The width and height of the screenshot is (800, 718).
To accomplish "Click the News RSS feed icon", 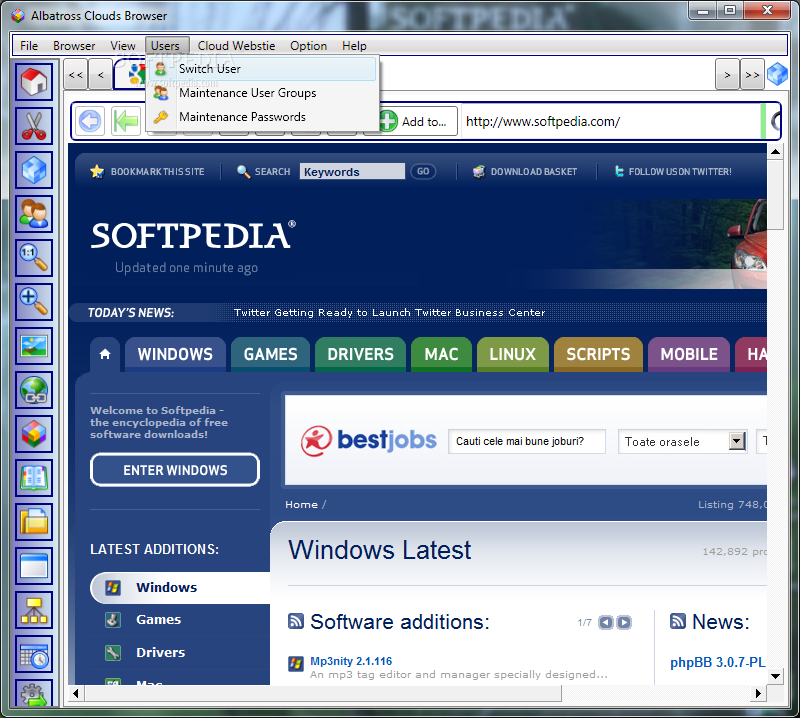I will click(678, 621).
